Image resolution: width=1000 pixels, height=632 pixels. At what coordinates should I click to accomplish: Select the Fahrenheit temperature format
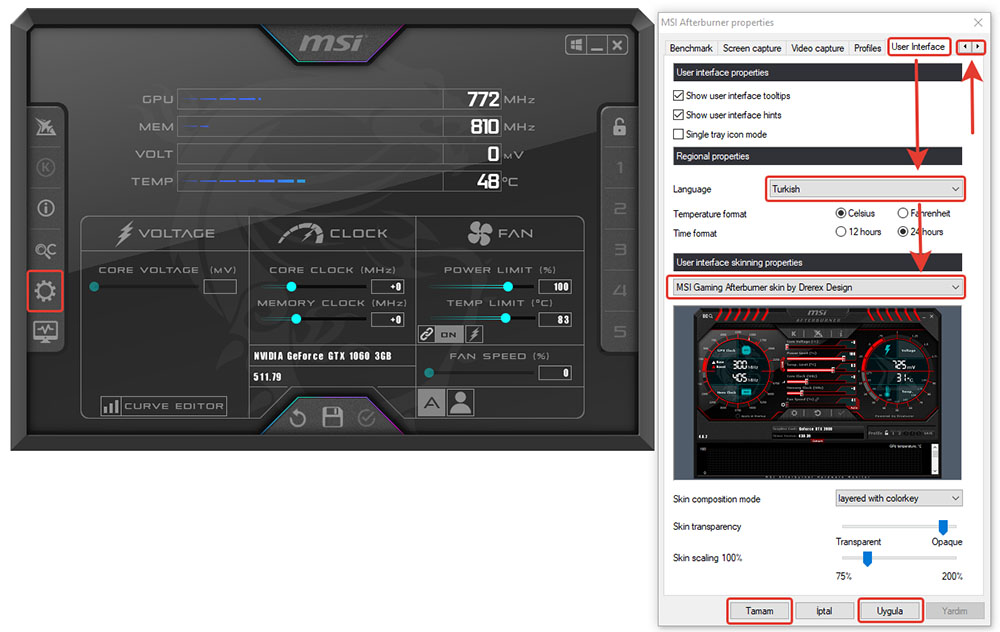coord(903,213)
